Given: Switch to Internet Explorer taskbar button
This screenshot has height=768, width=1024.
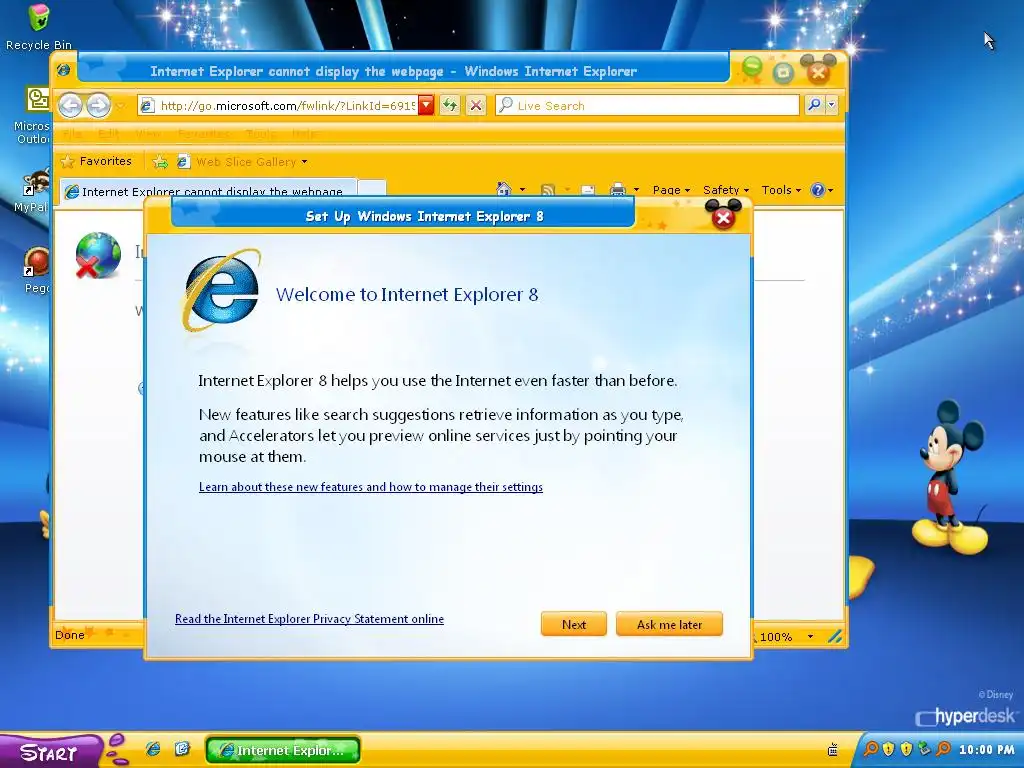Looking at the screenshot, I should point(283,750).
